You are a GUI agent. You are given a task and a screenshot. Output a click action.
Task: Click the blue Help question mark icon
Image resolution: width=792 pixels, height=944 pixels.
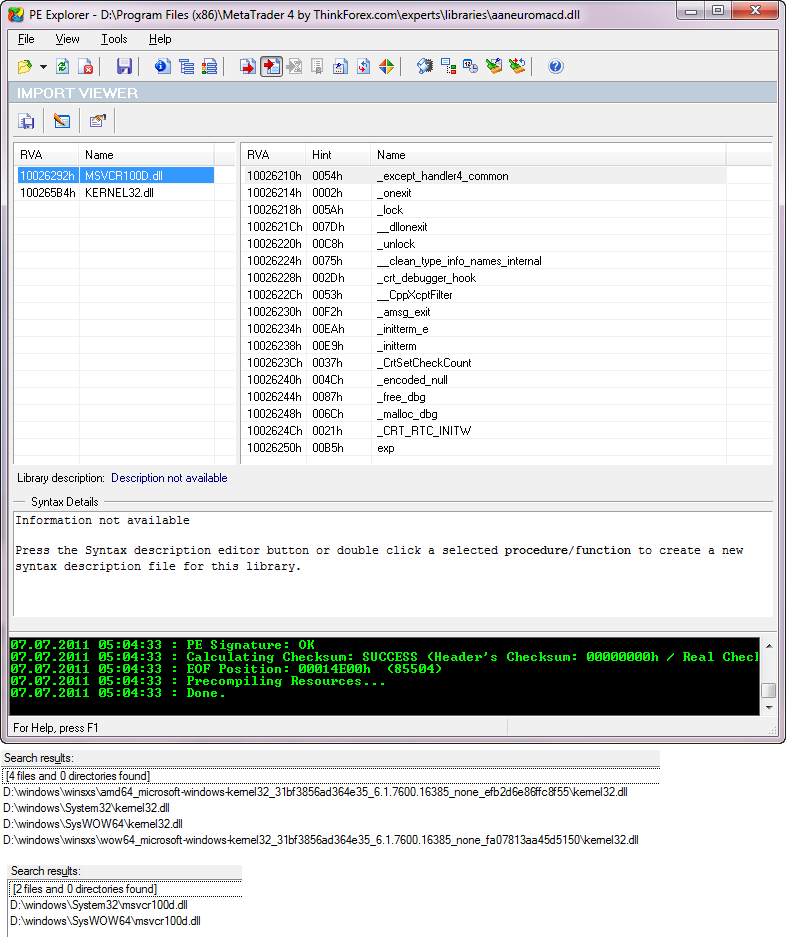555,67
